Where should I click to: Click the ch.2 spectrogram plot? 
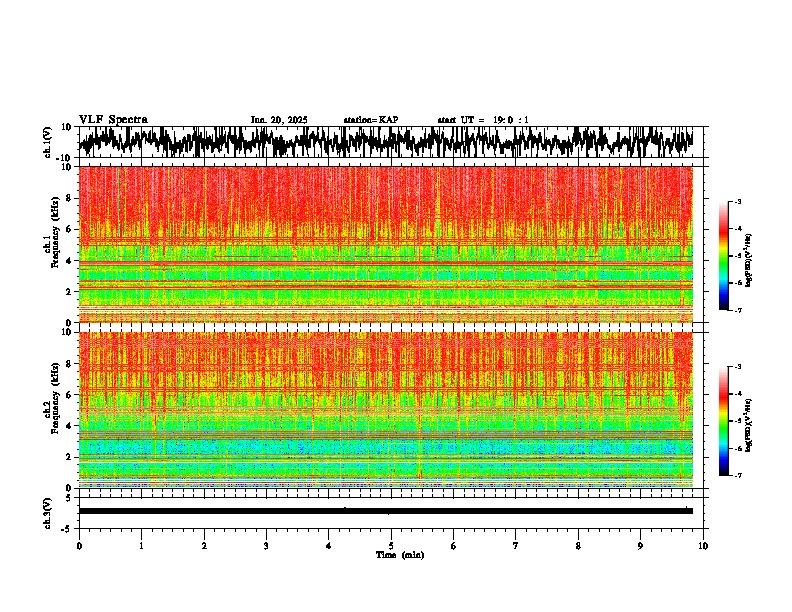click(386, 410)
